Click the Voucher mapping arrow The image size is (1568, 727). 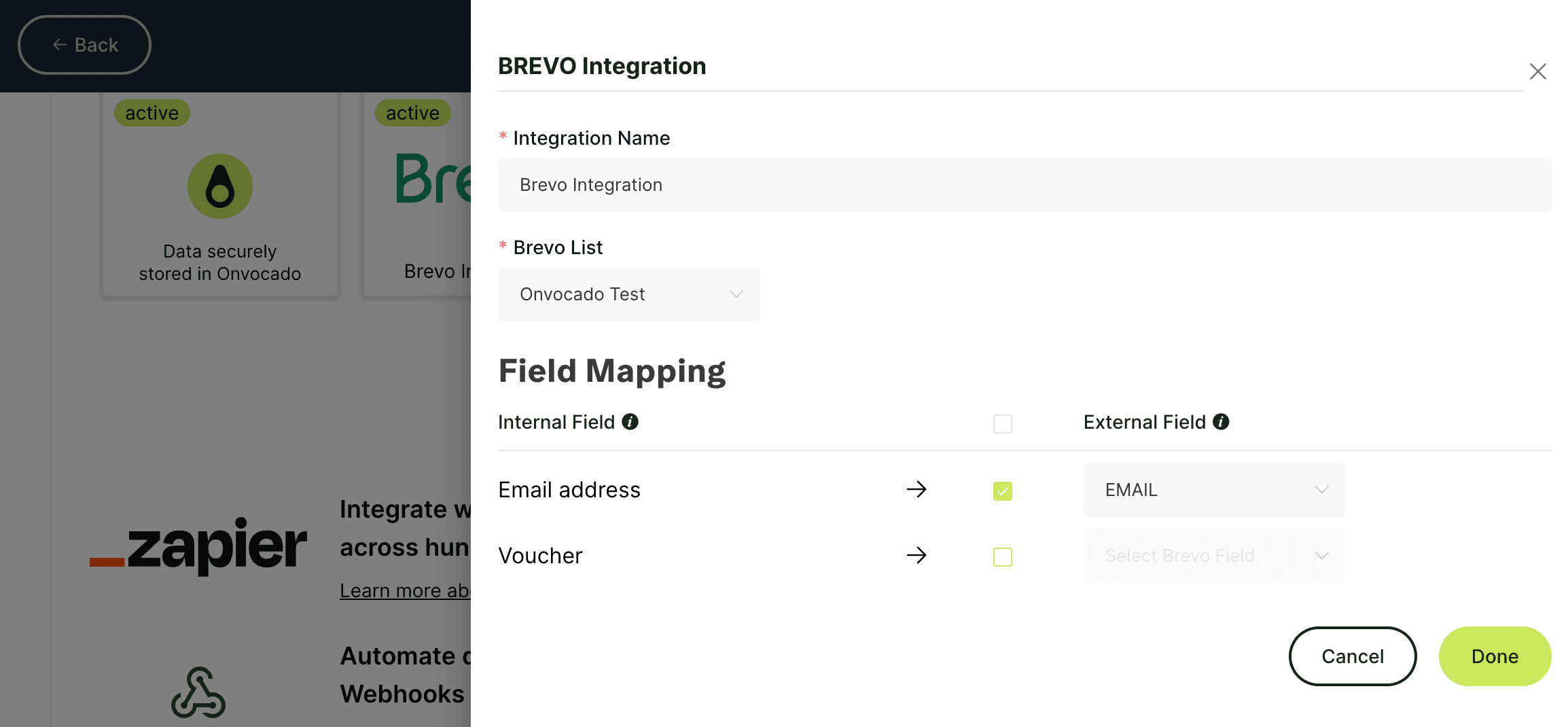point(916,555)
